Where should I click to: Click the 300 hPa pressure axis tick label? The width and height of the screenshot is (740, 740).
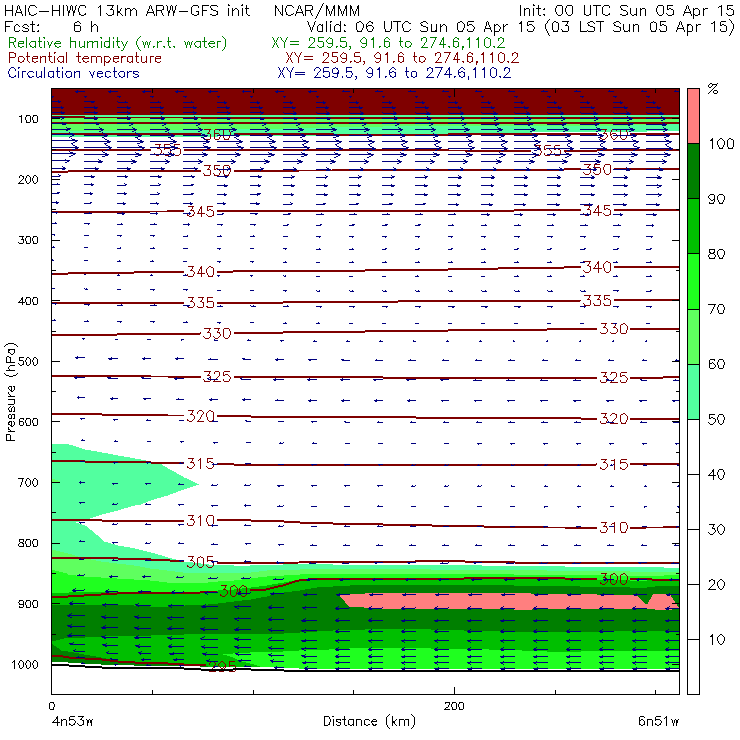28,240
